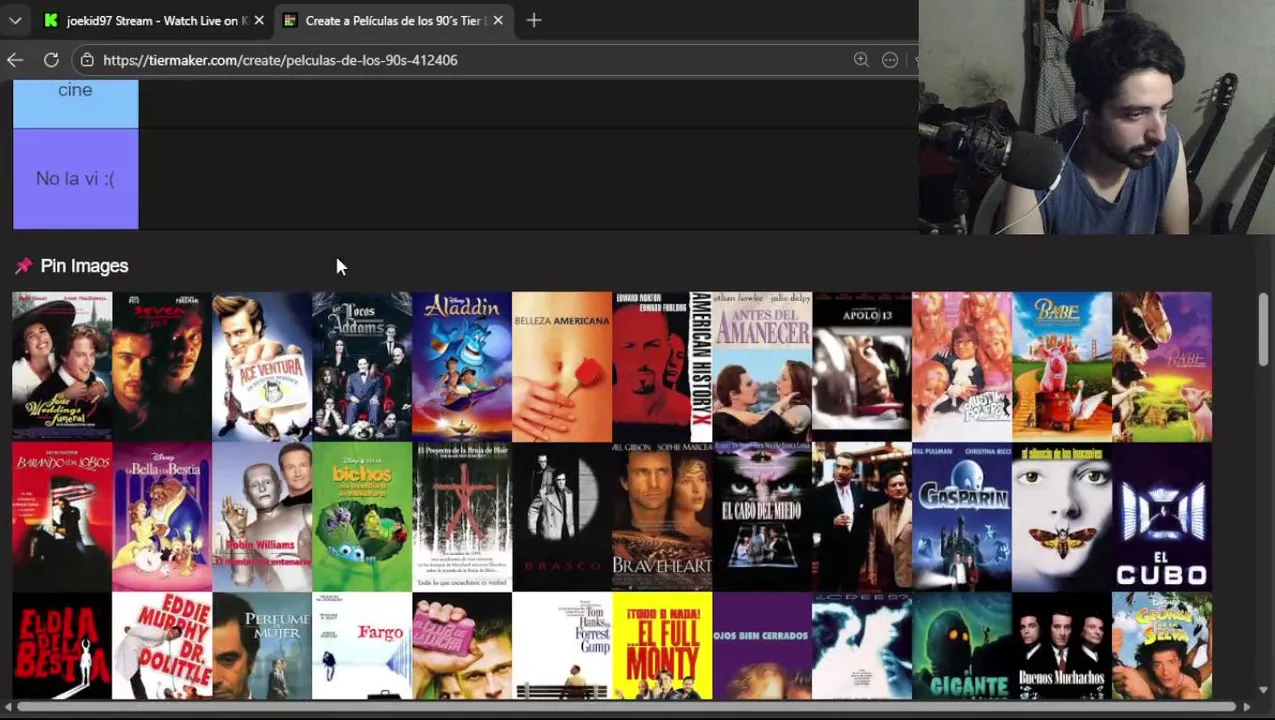Click the down arrow of vertical scrollbar
Screen dimensions: 1275x720
pos(1264,690)
